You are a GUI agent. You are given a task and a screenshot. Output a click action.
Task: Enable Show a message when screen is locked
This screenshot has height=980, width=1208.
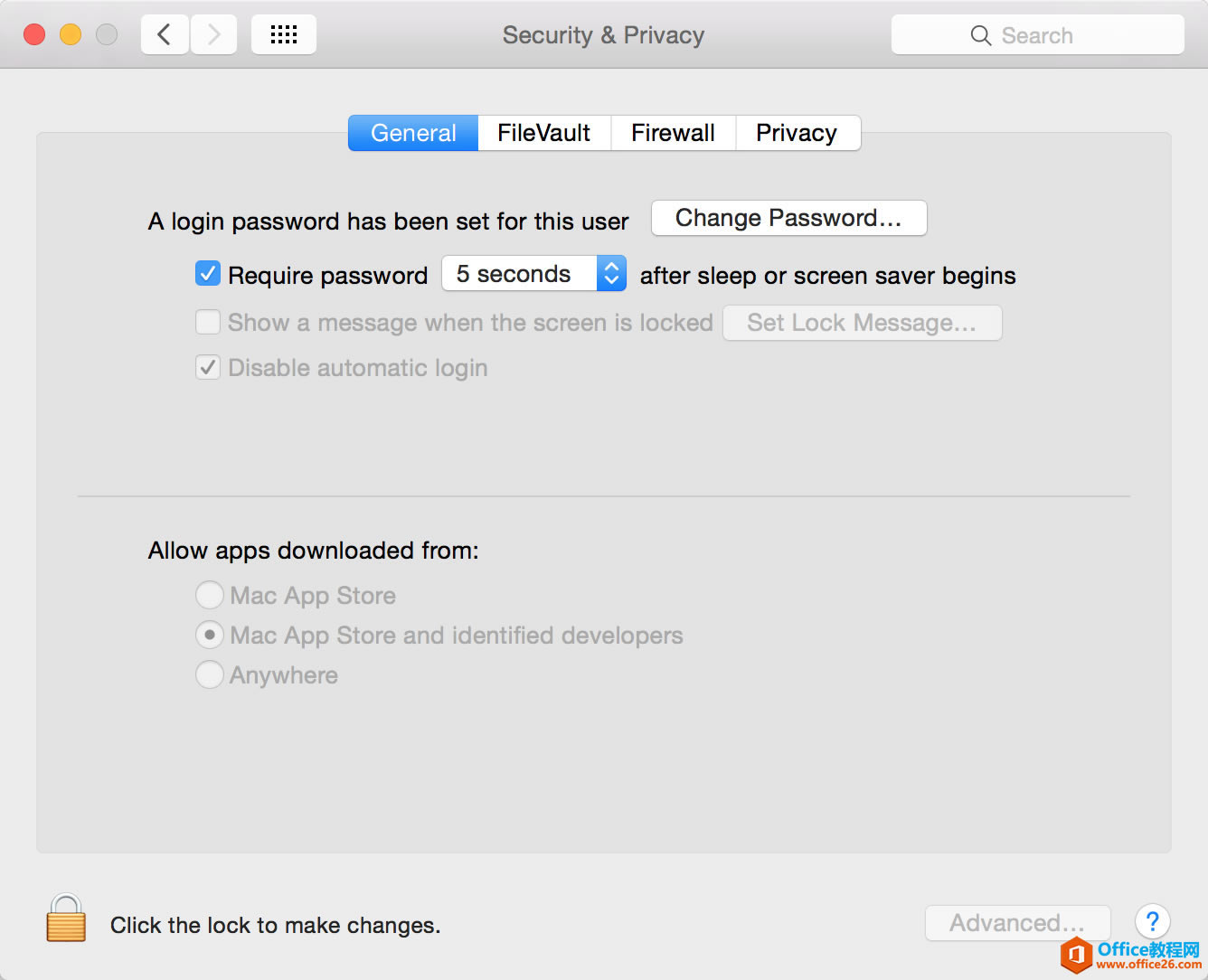pos(207,322)
